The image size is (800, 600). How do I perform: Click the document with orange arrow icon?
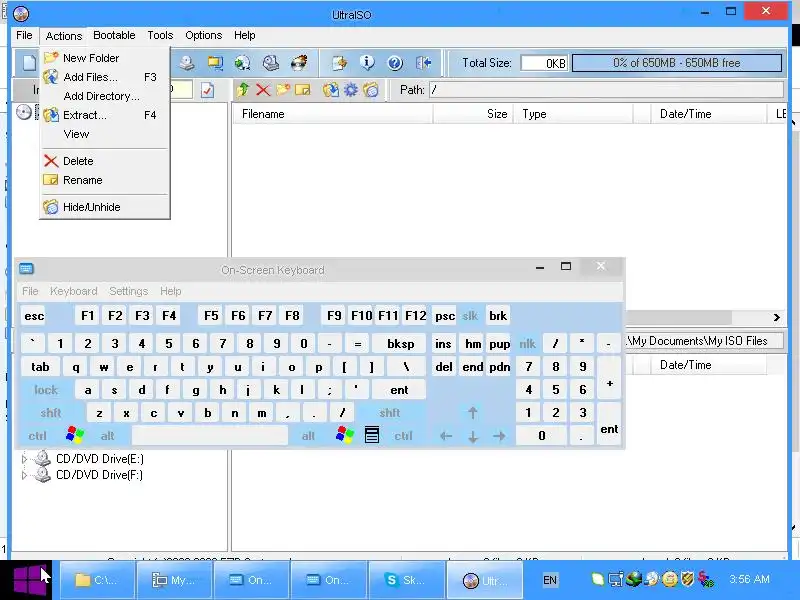[339, 63]
